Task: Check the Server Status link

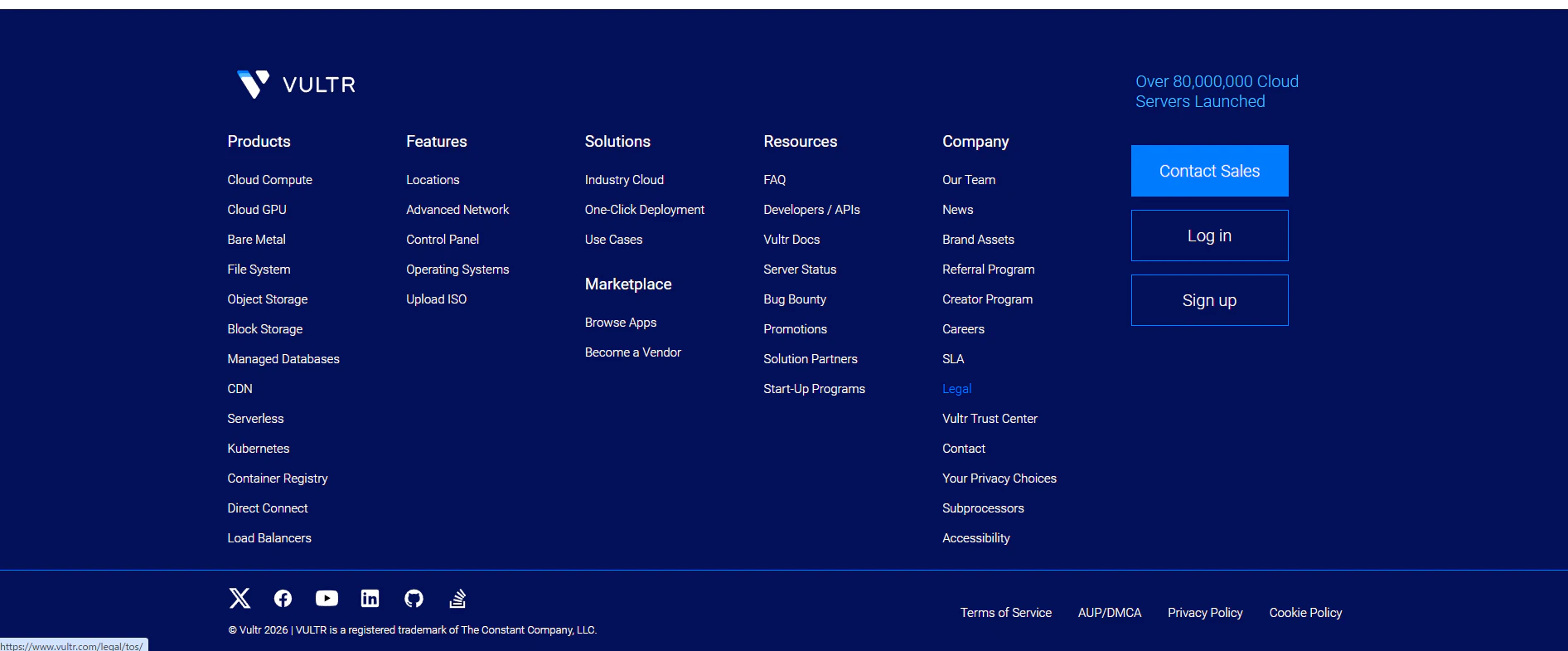Action: pos(801,270)
